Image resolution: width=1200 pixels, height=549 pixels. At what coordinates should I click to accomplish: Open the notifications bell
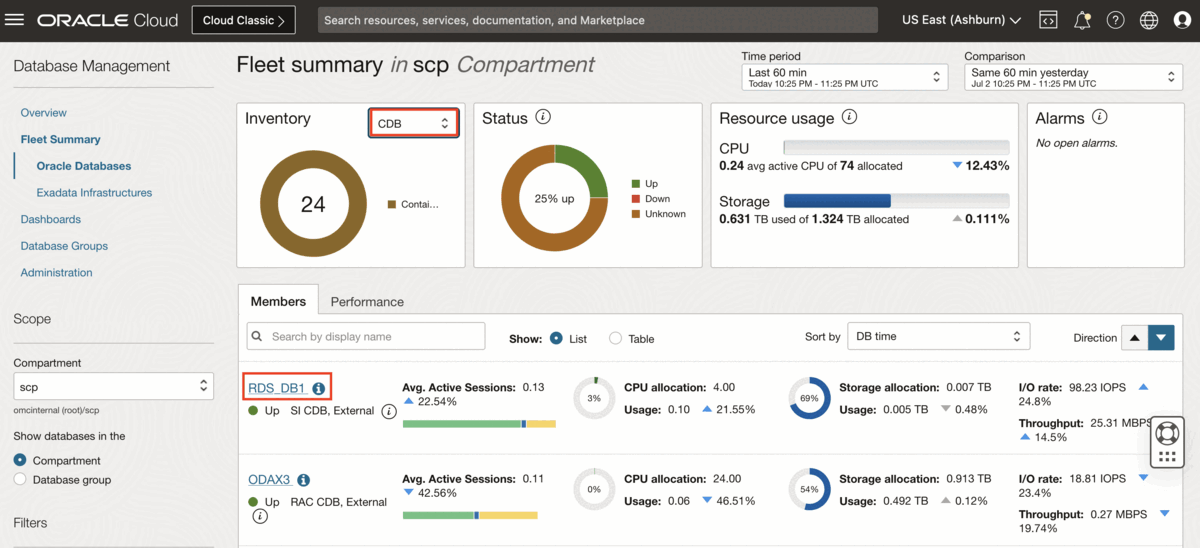coord(1082,20)
